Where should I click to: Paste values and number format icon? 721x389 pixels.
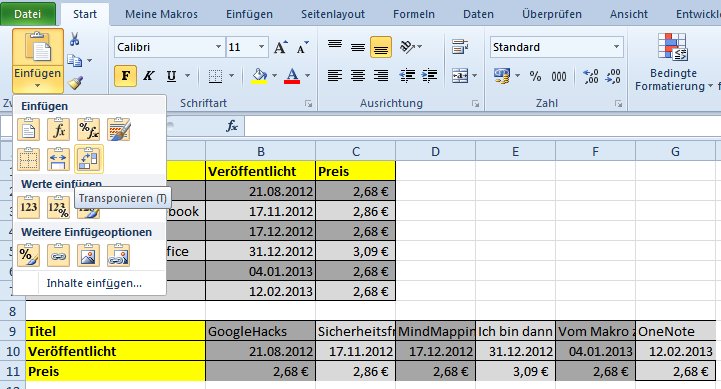click(x=58, y=207)
